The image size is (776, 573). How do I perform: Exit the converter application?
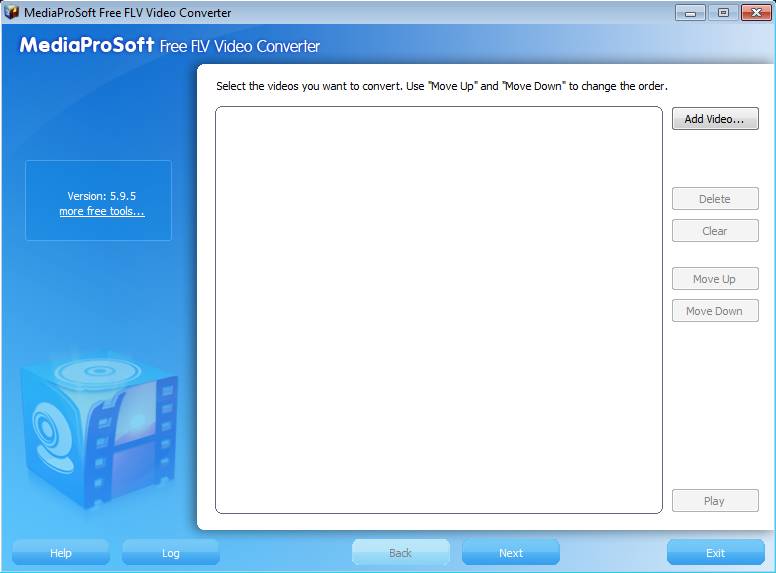(x=716, y=552)
